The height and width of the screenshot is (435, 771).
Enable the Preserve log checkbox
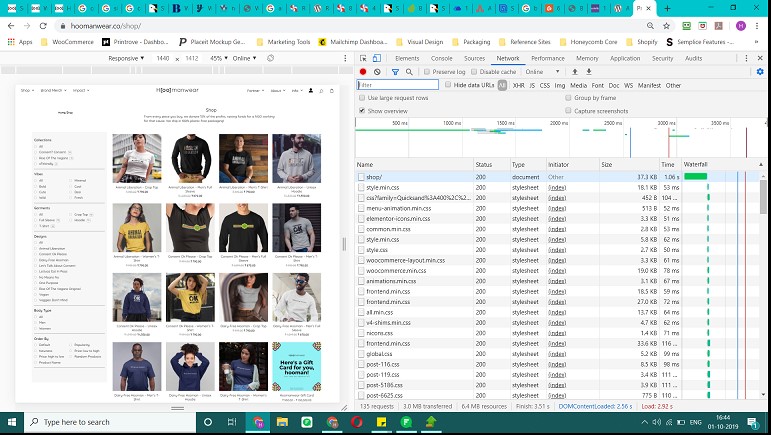pyautogui.click(x=428, y=72)
